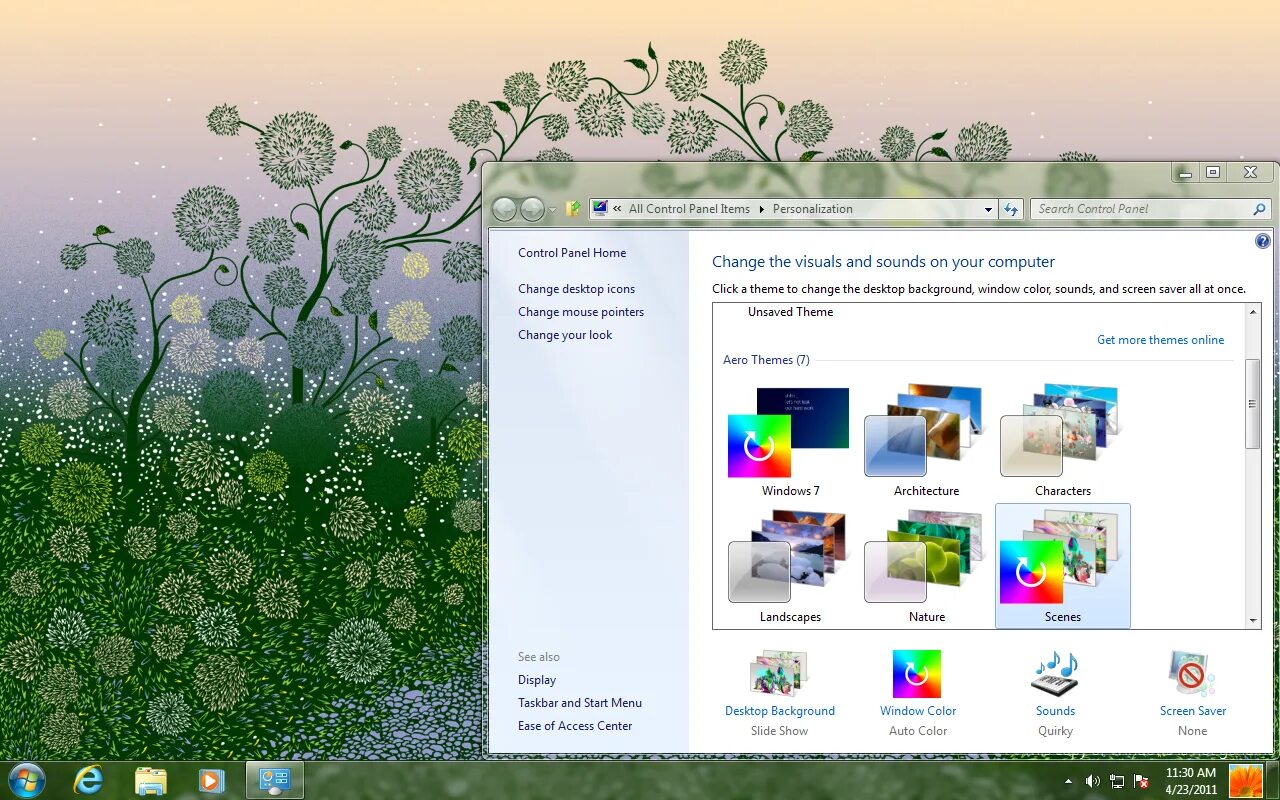Click the taskbar clock showing 11:30 AM
Screen dimensions: 1280x800
pos(1190,781)
